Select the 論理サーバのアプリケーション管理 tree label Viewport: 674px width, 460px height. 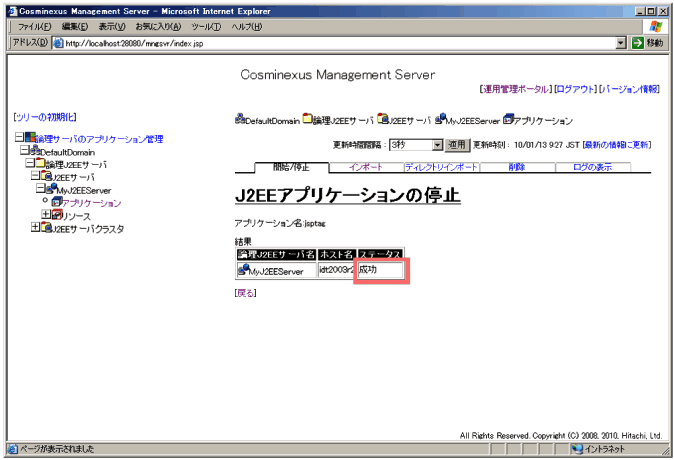point(99,139)
